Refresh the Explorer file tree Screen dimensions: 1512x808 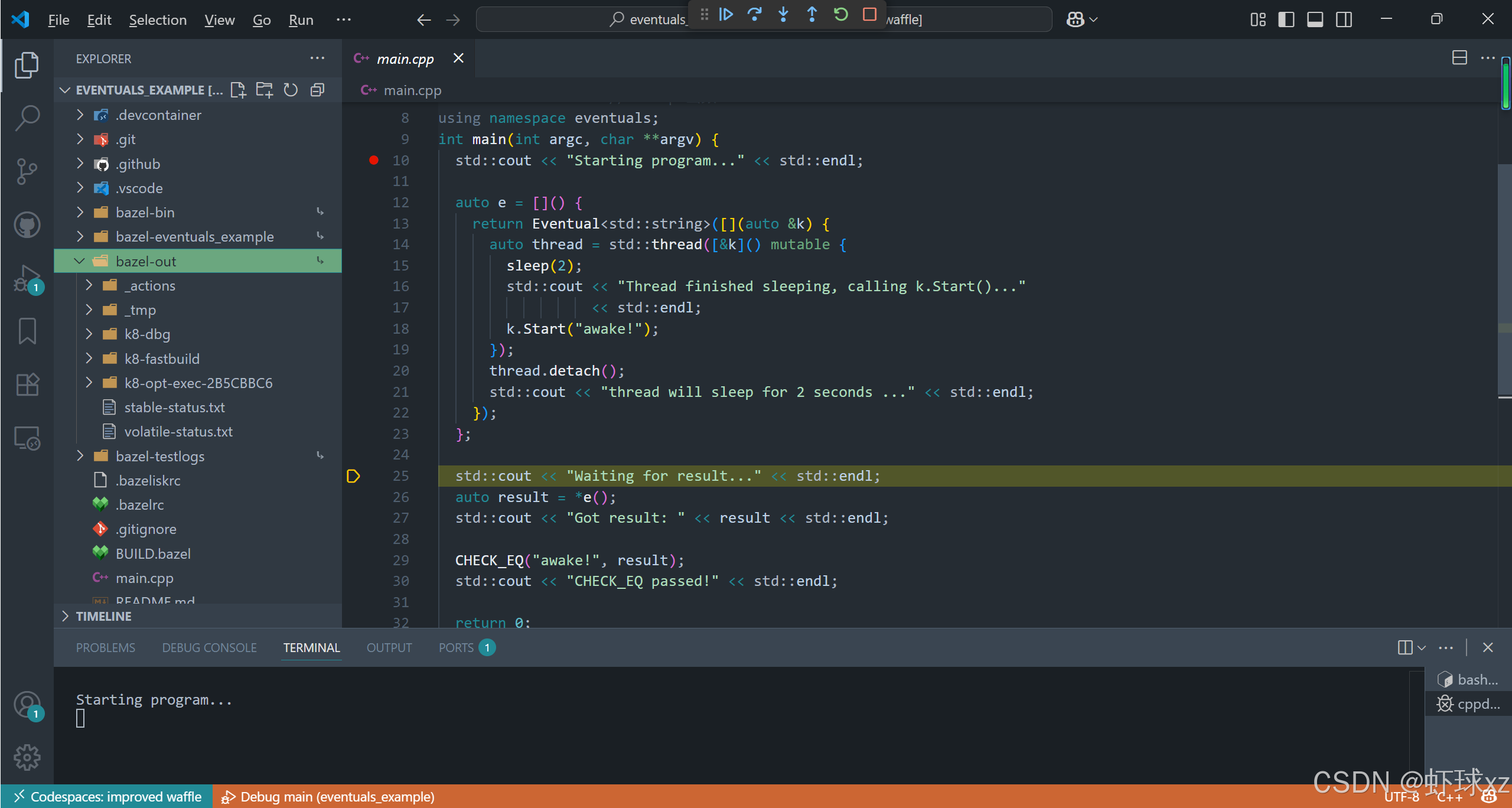coord(291,90)
